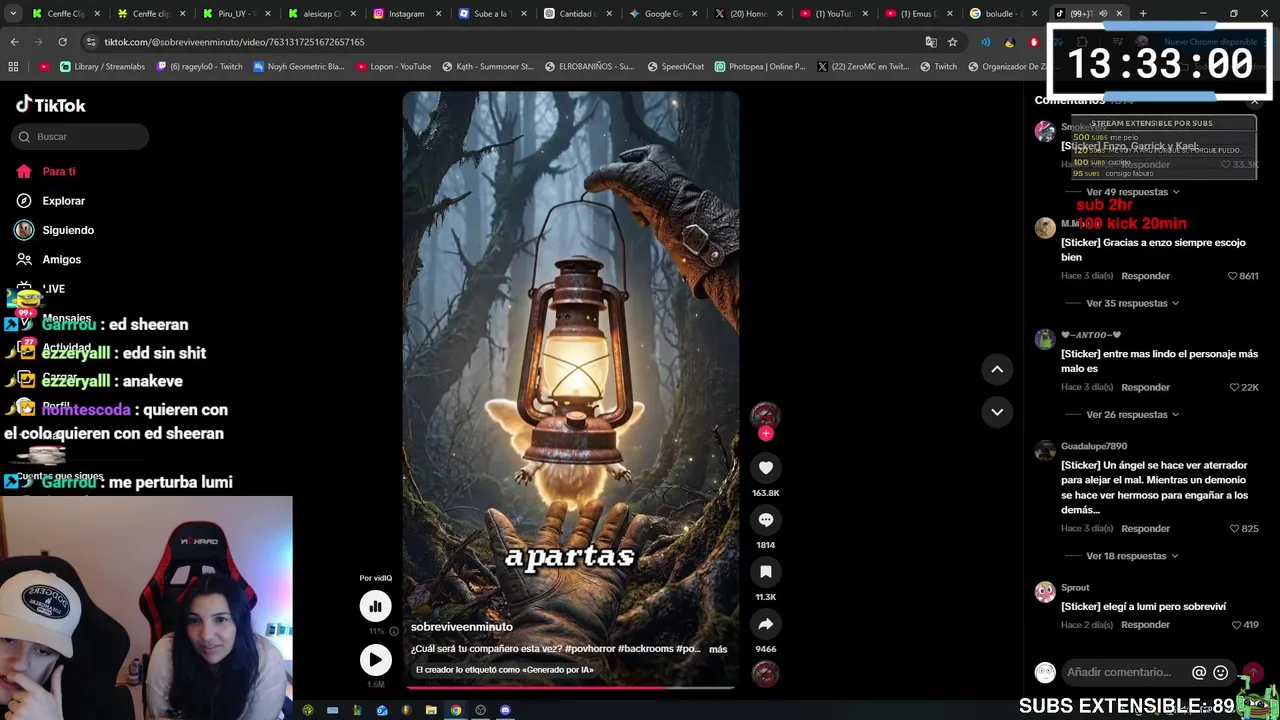
Task: Open Sprout profile name
Action: [1075, 587]
